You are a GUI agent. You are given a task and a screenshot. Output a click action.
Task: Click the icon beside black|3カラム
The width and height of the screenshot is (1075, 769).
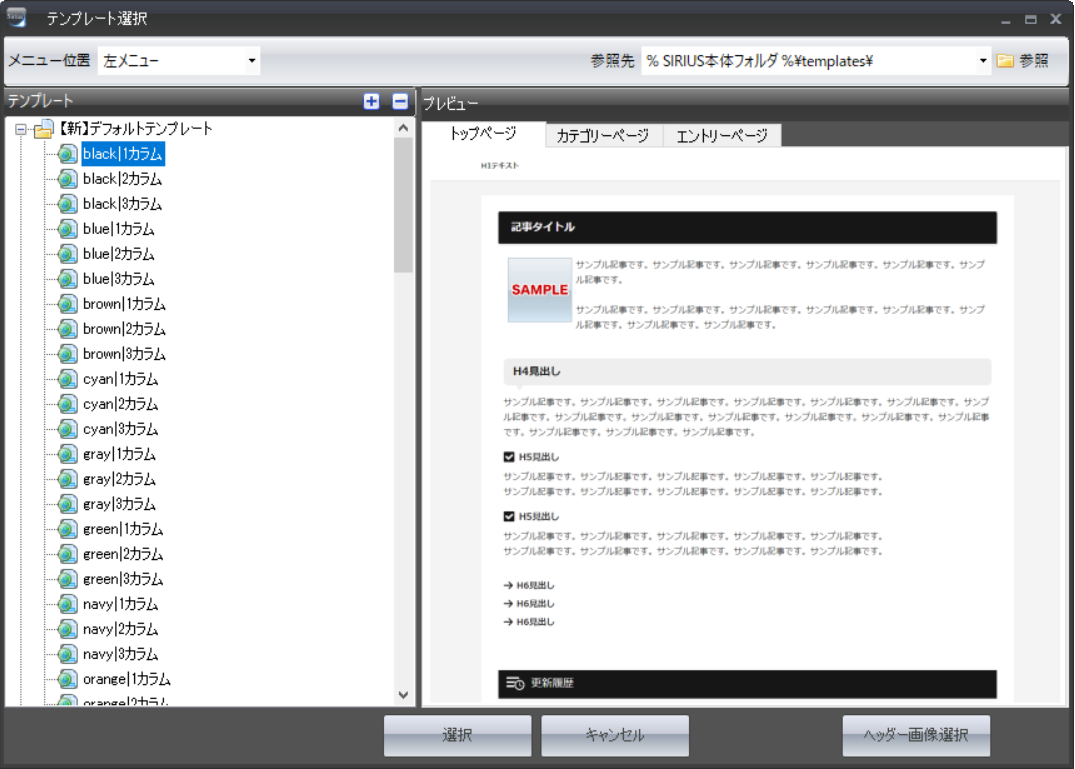[x=67, y=204]
